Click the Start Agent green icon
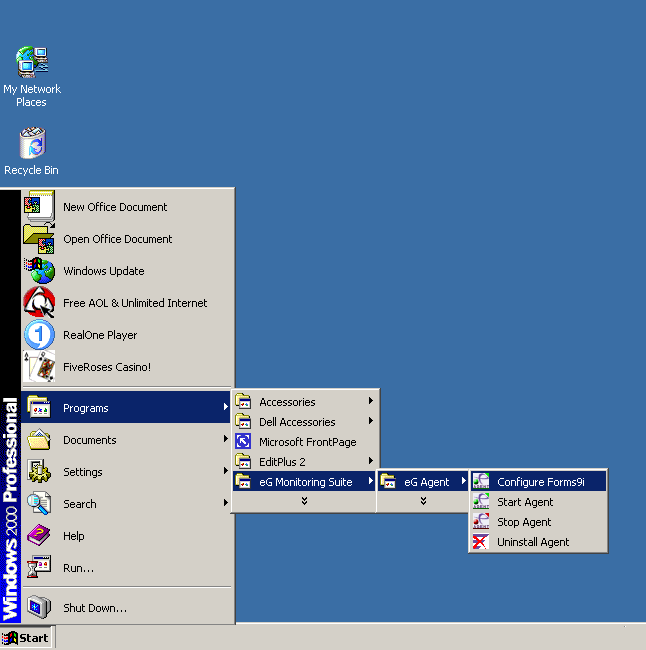Screen dimensions: 646x650 point(481,501)
